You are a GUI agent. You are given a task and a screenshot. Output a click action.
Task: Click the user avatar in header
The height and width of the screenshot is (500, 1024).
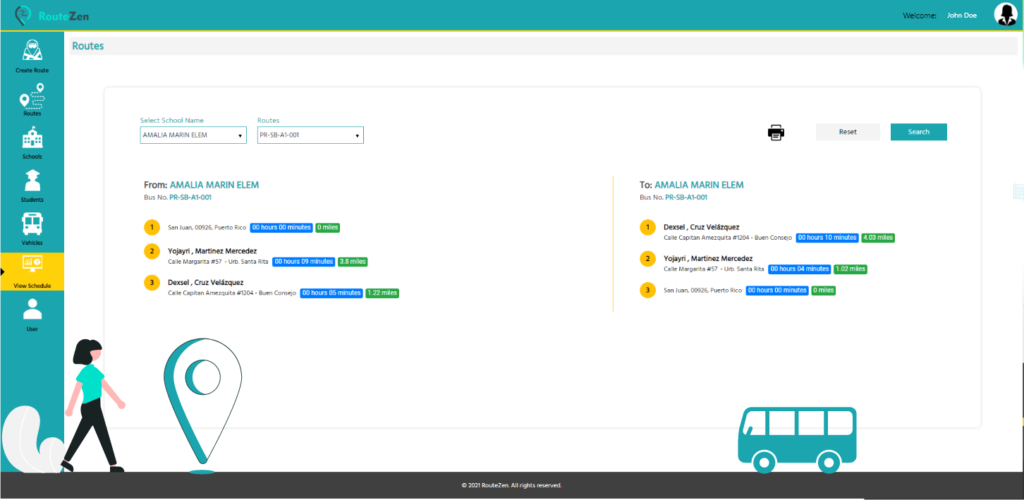(1004, 14)
